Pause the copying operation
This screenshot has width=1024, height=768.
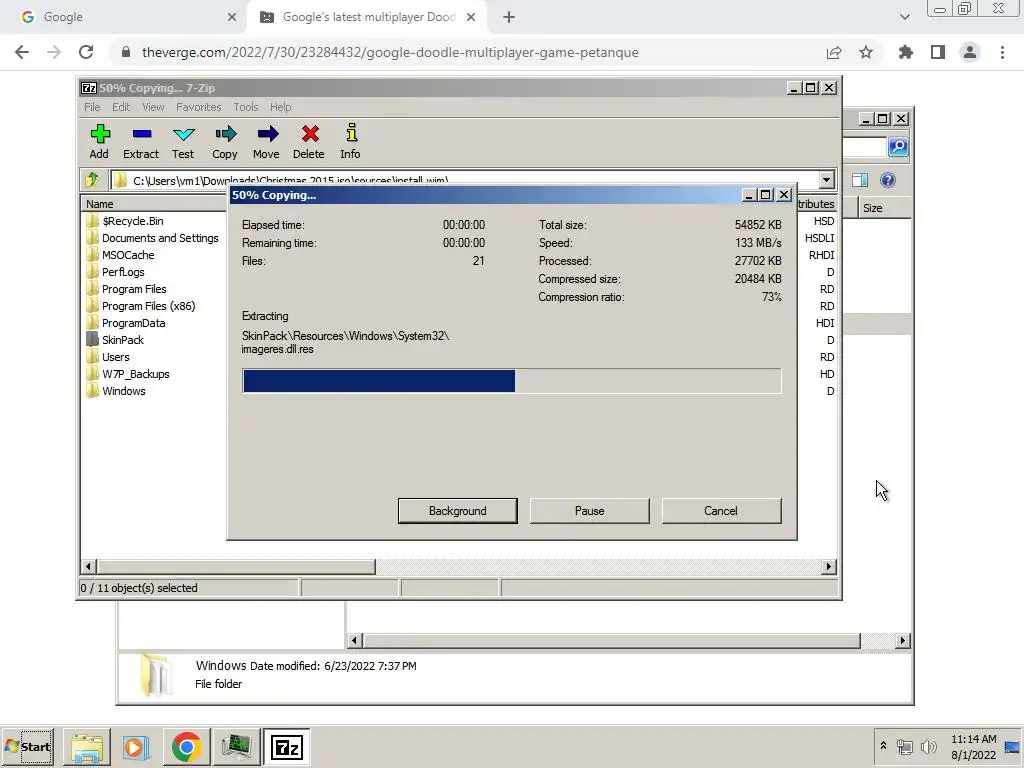pyautogui.click(x=590, y=511)
